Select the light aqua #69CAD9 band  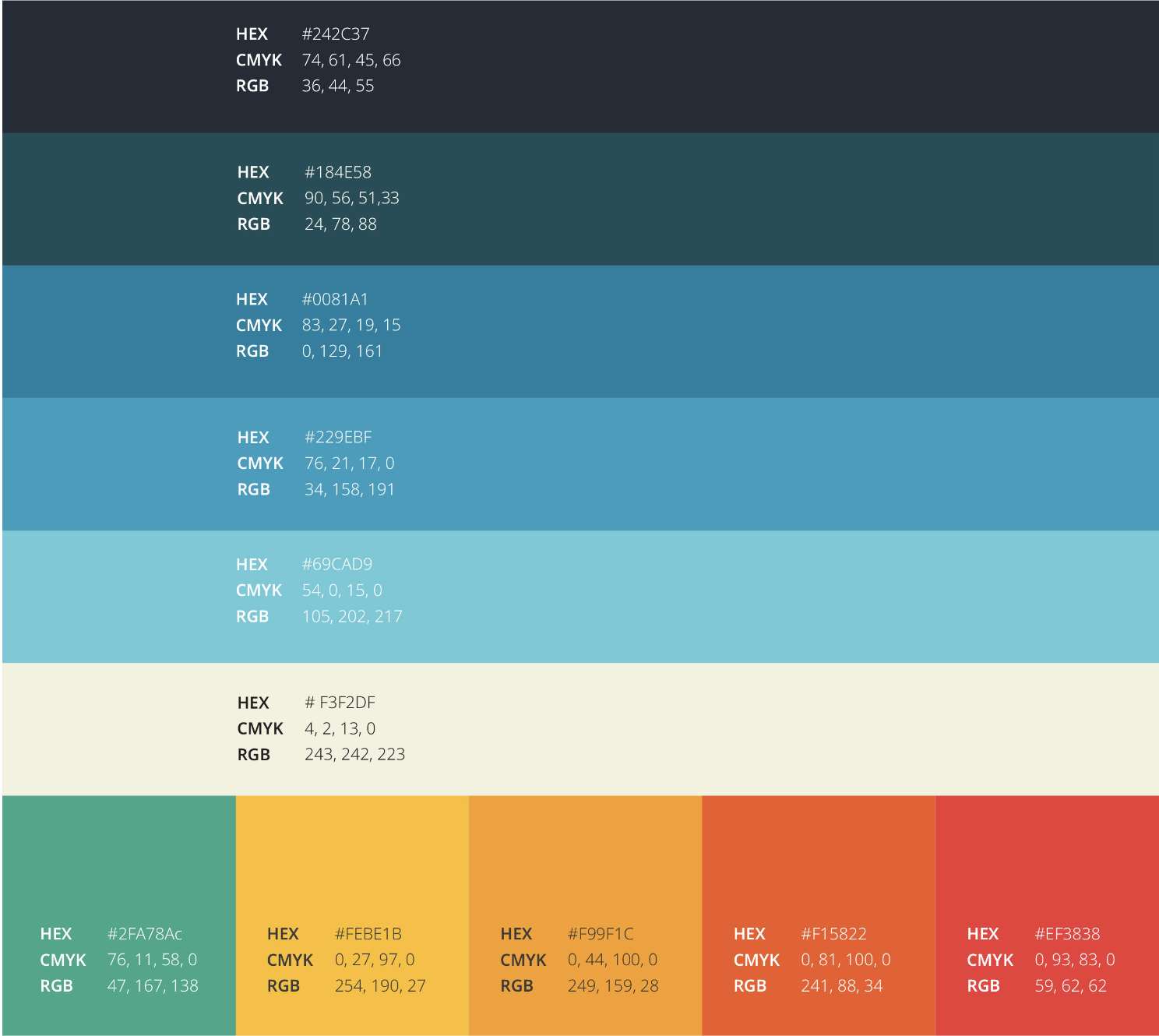coord(701,597)
